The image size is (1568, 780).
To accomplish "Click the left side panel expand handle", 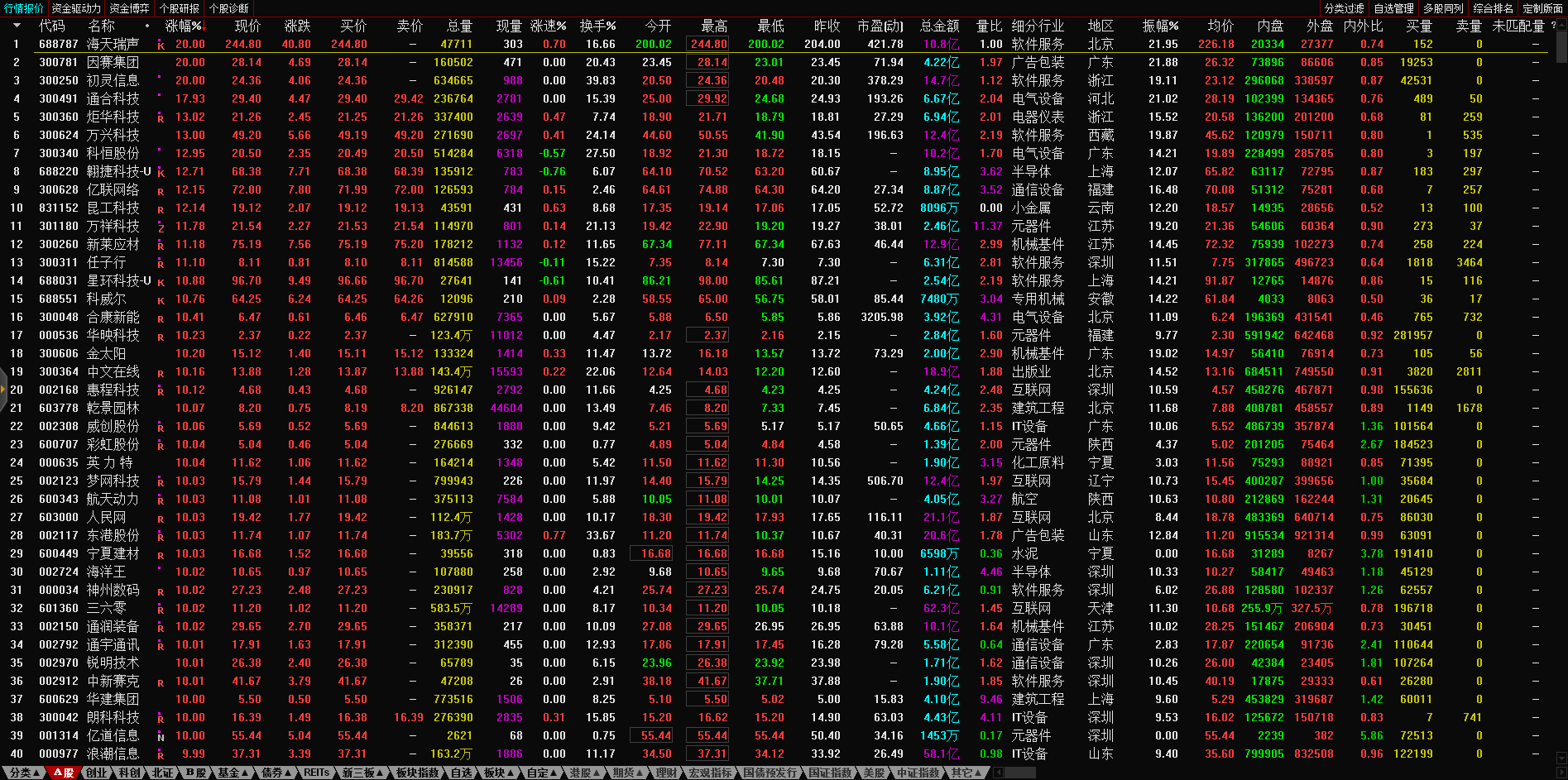I will 3,390.
